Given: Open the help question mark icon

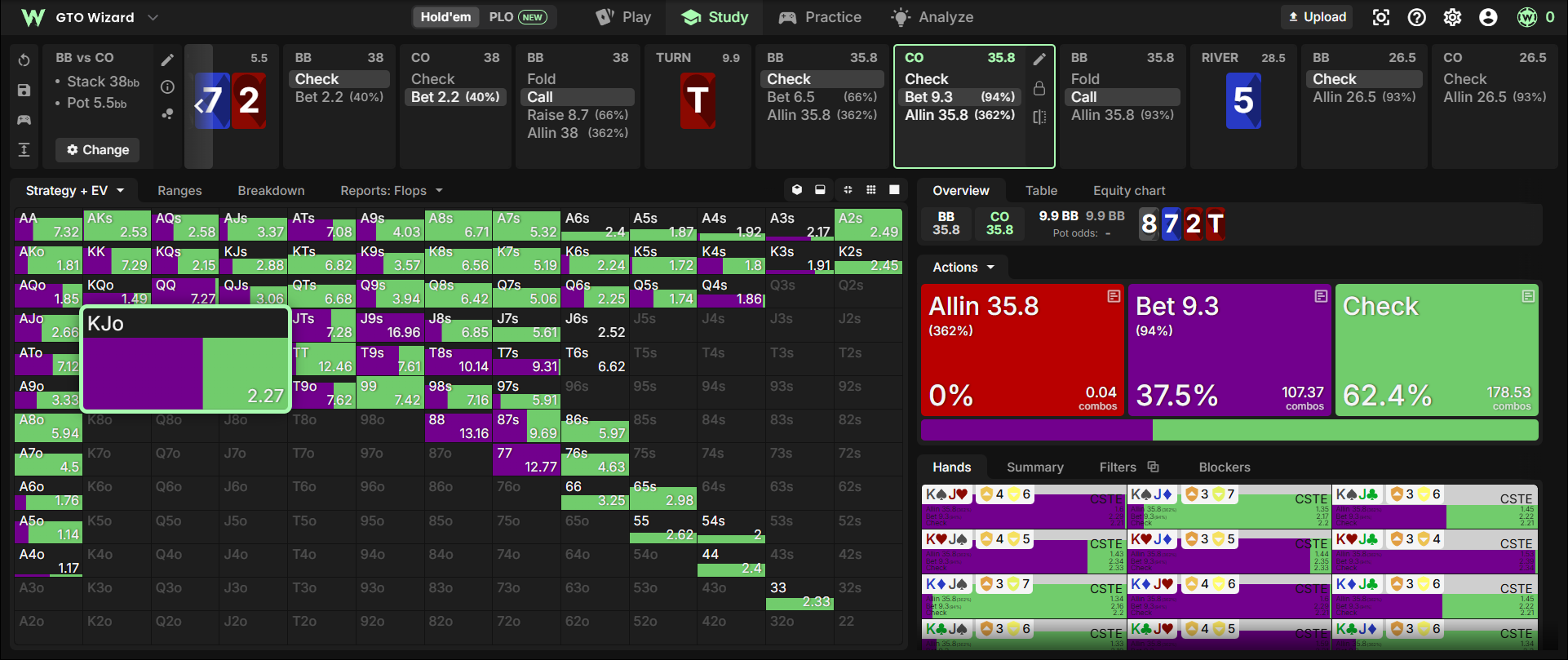Looking at the screenshot, I should point(1417,17).
